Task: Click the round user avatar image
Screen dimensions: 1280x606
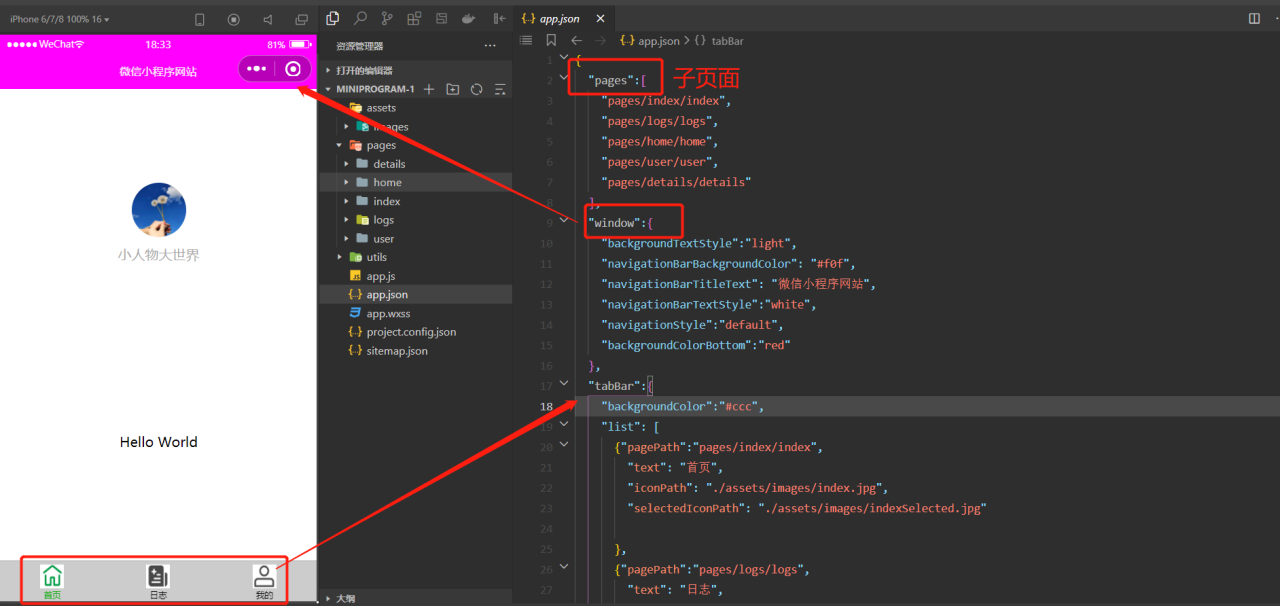Action: (x=158, y=211)
